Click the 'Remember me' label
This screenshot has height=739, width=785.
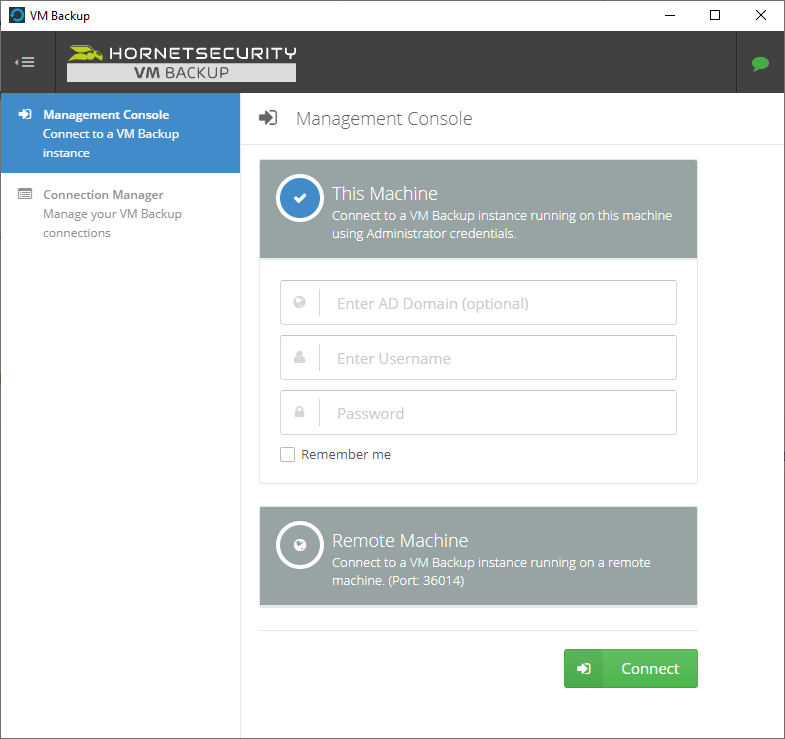pos(346,455)
